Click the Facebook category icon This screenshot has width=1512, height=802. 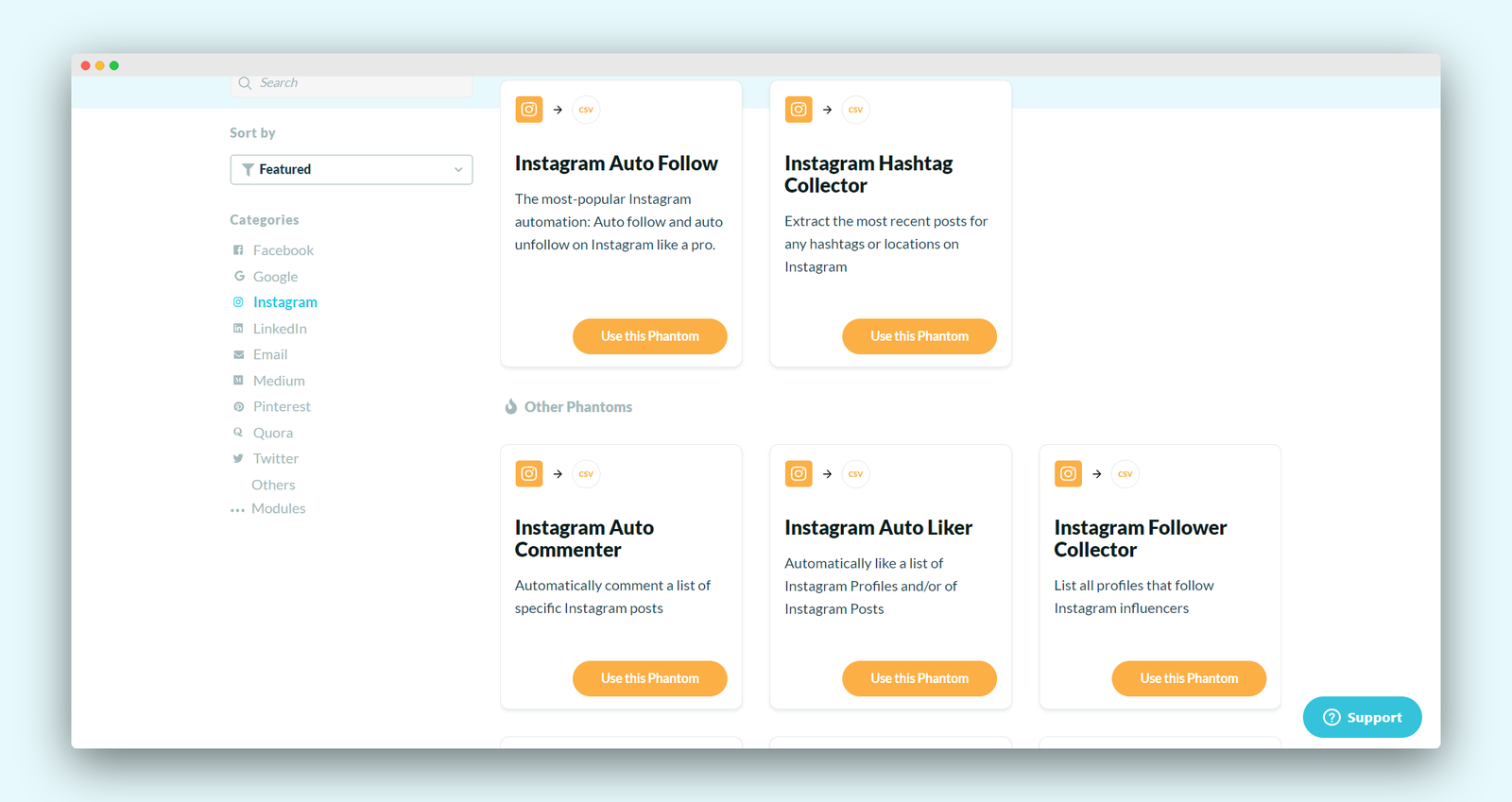[x=238, y=250]
